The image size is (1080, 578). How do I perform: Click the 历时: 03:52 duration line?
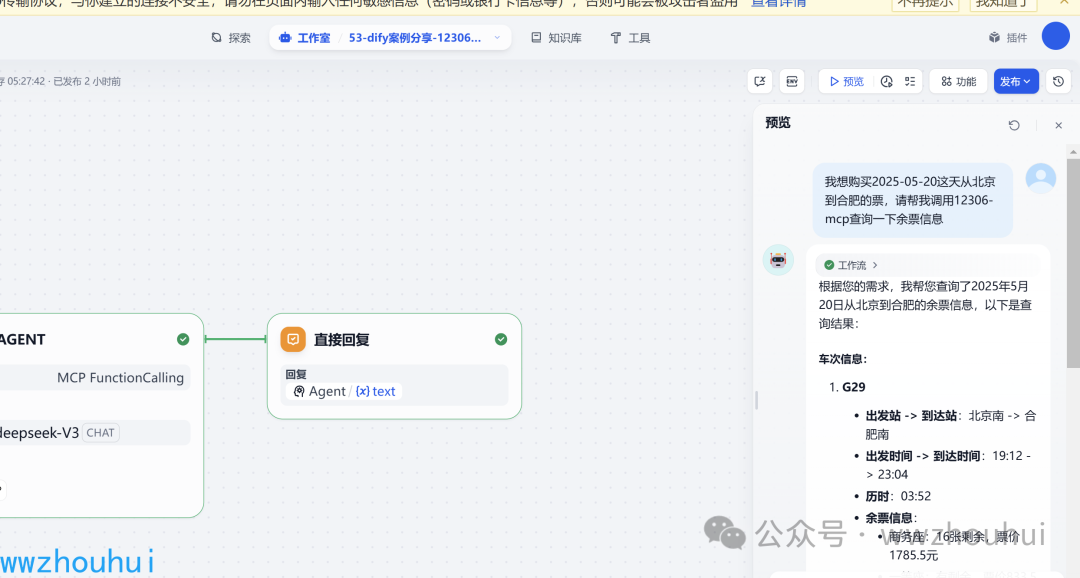898,496
